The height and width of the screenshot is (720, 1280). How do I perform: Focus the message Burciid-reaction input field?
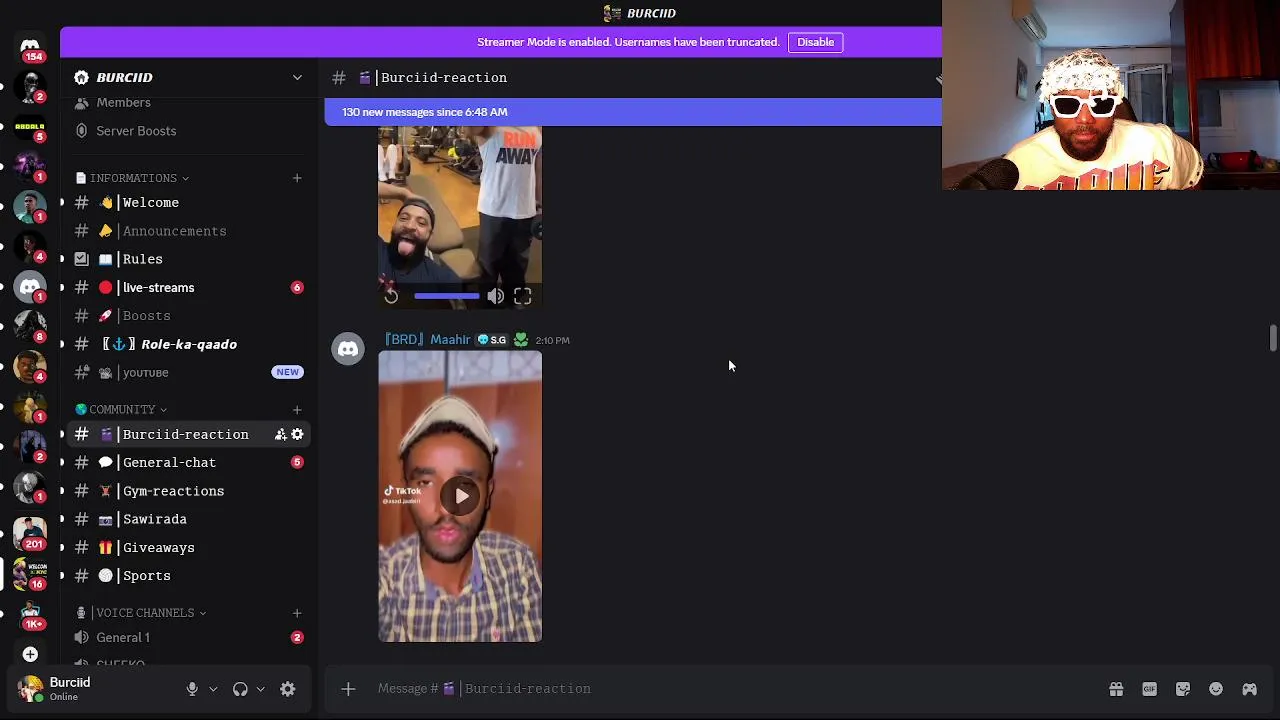[735, 689]
